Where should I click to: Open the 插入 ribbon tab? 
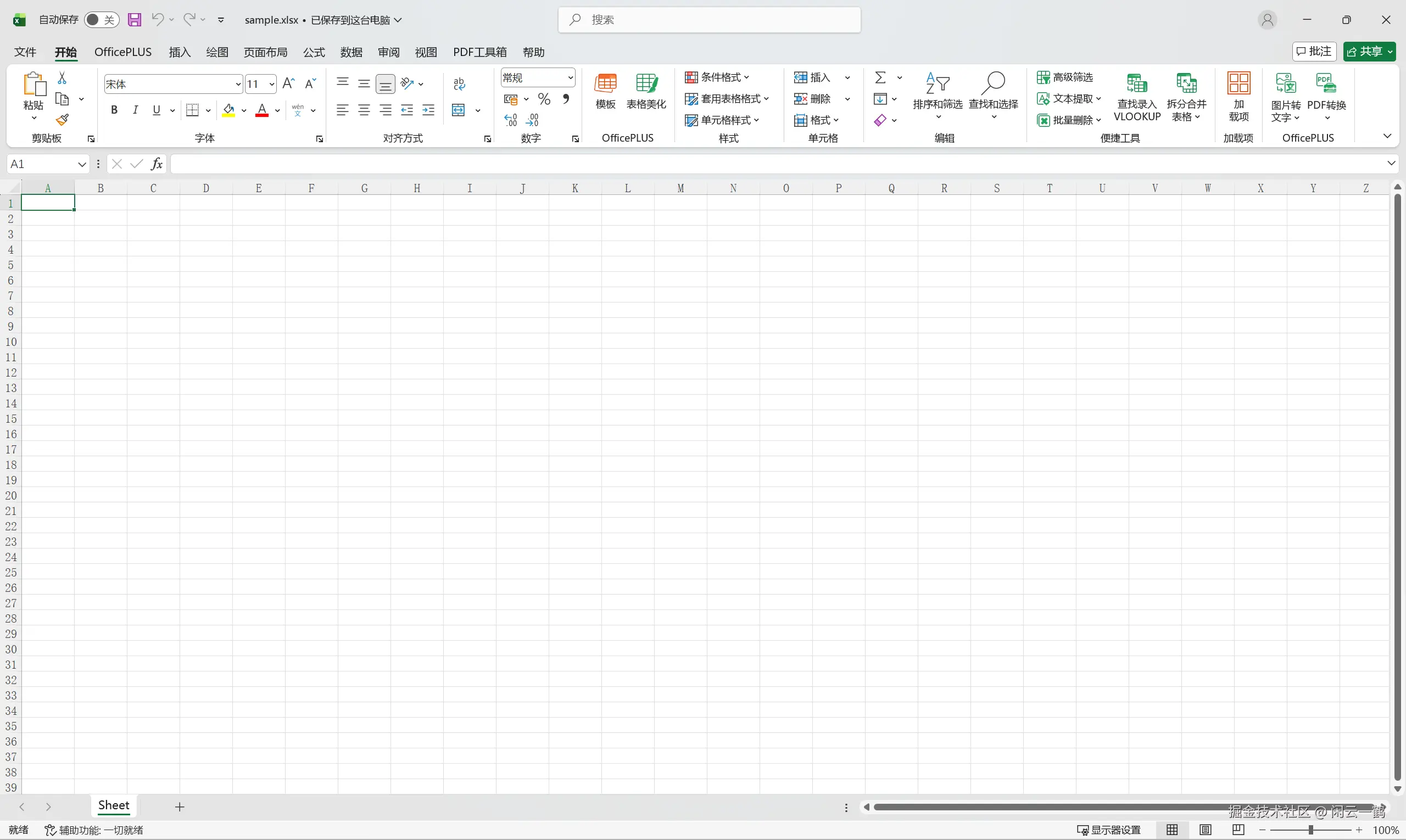point(180,52)
